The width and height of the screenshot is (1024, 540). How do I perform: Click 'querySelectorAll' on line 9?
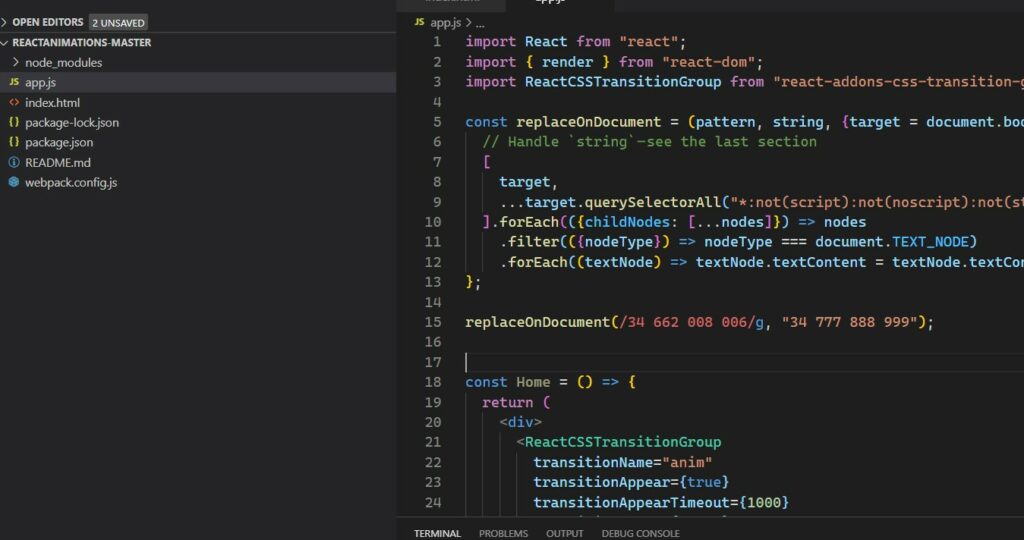[x=653, y=202]
